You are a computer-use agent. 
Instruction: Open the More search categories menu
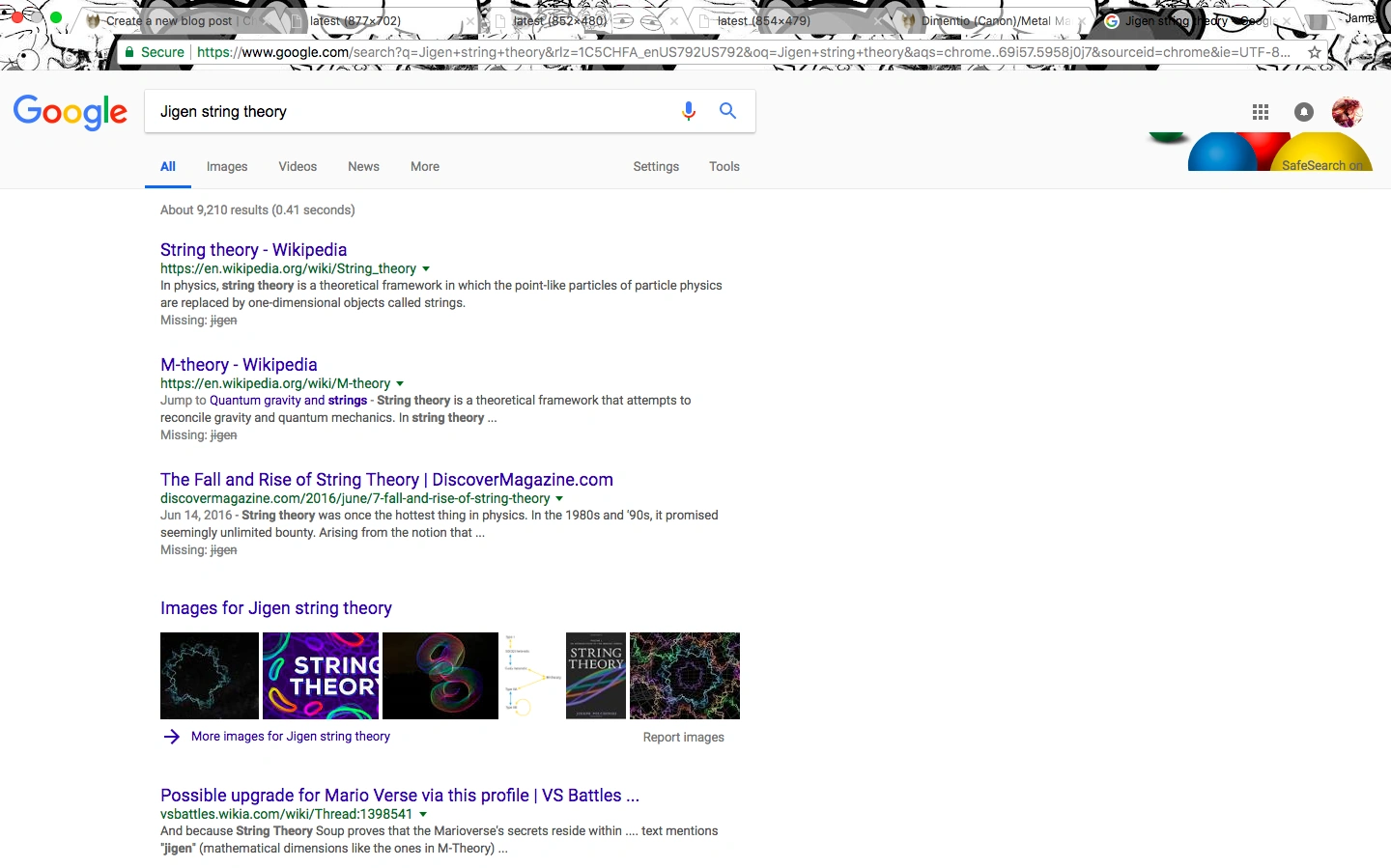425,166
